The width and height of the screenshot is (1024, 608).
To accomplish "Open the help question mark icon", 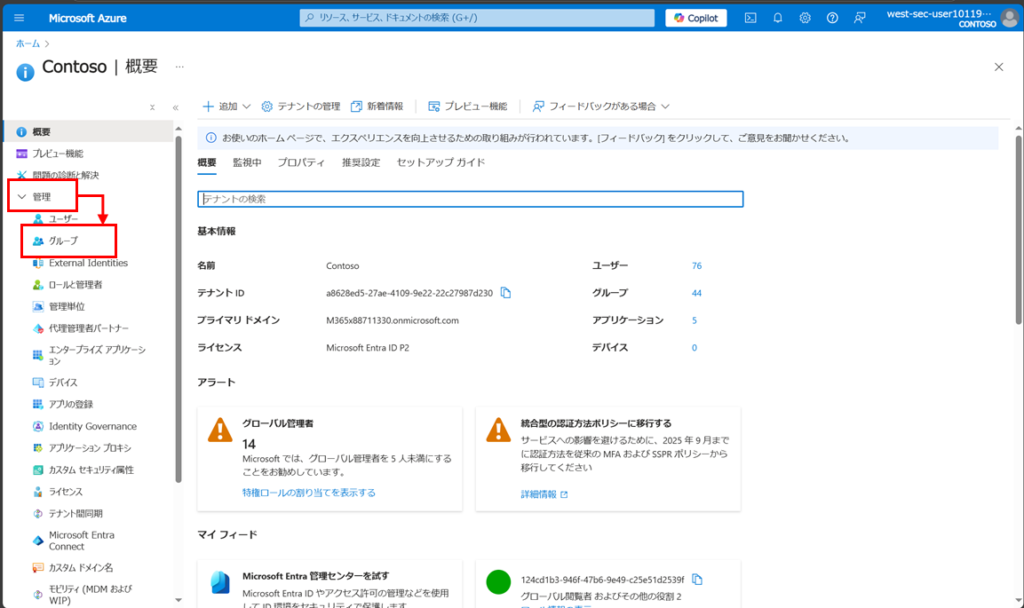I will pos(832,18).
